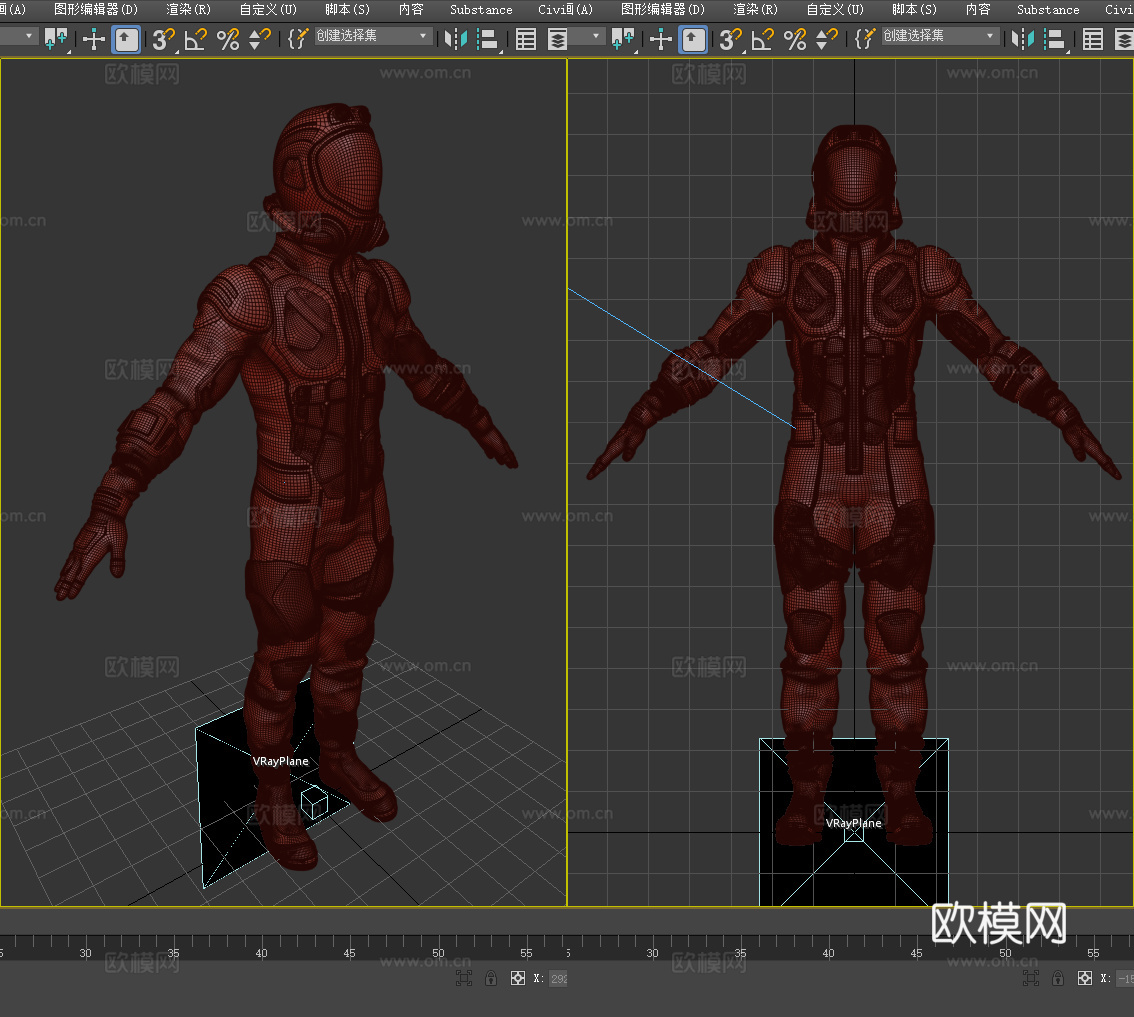Open 创建选择集 dropdown in perspective window toolbar
Viewport: 1134px width, 1017px height.
click(x=372, y=35)
